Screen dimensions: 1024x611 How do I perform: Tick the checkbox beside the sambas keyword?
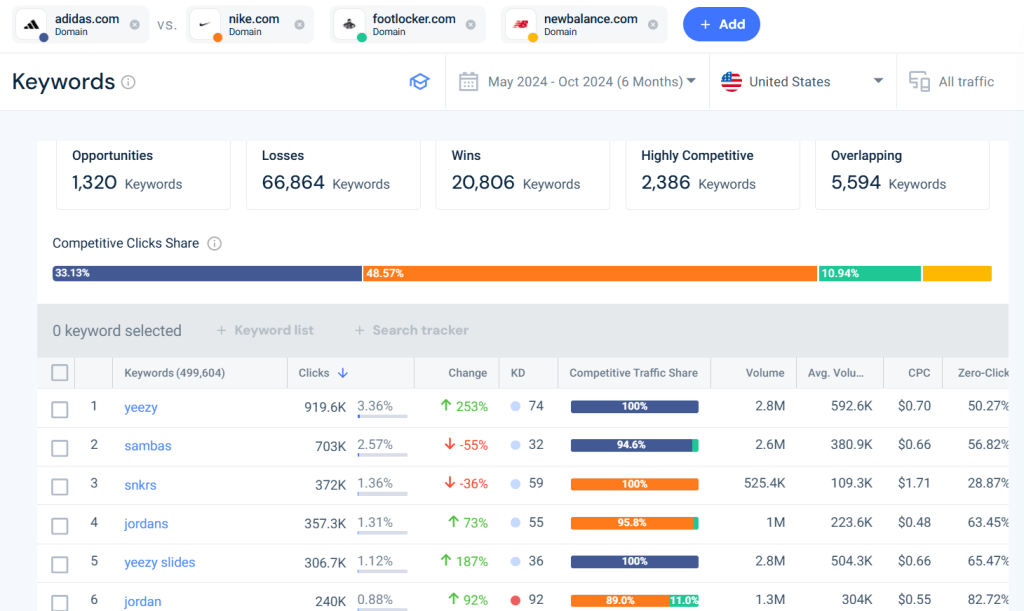coord(59,448)
